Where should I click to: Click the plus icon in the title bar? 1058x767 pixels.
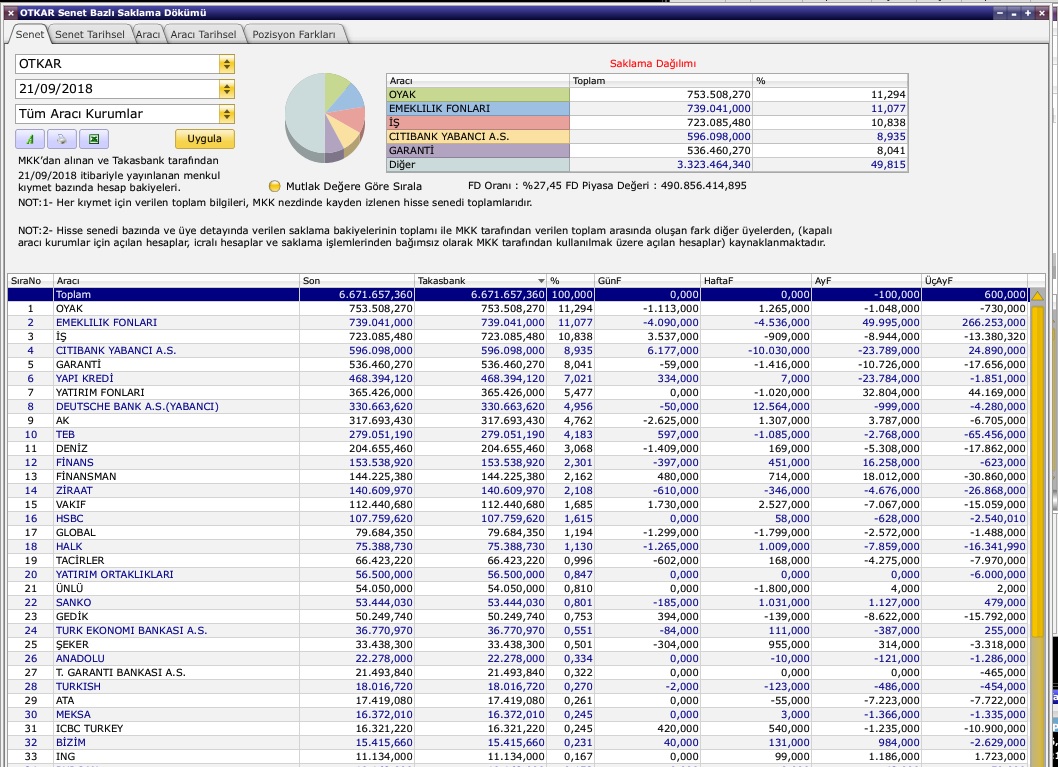pos(1028,12)
